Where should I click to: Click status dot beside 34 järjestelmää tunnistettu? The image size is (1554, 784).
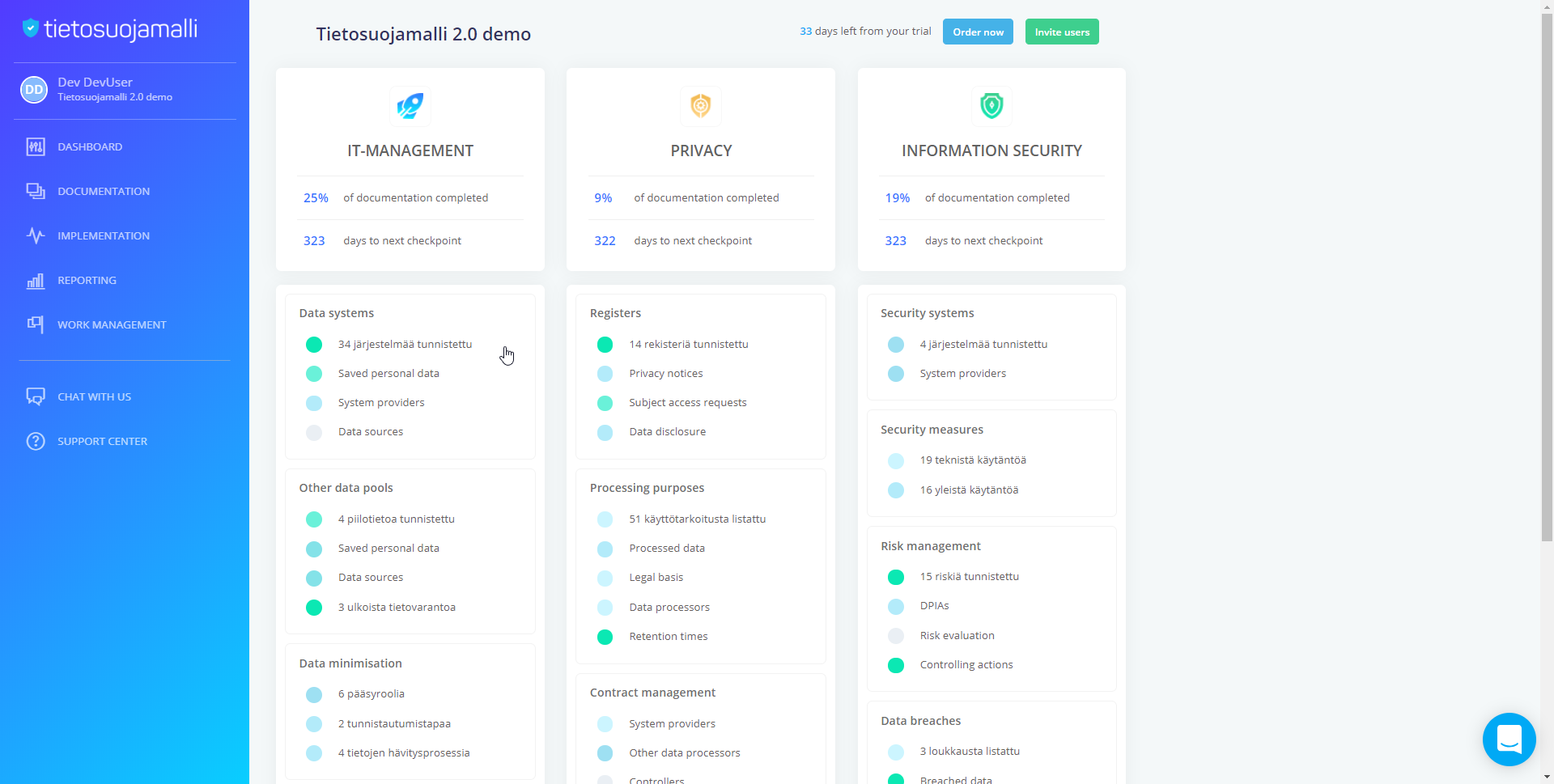[314, 345]
